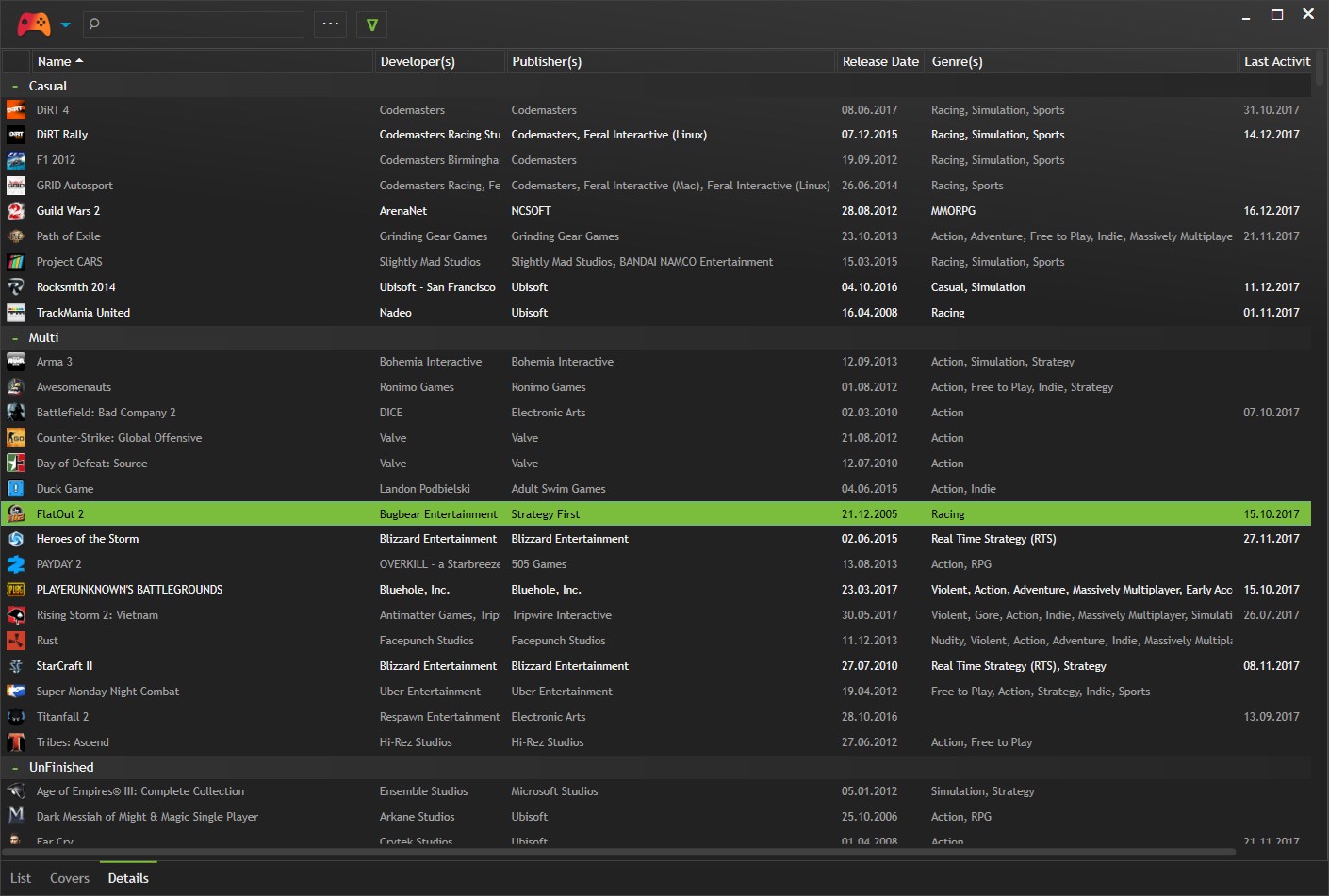Screen dimensions: 1329x896
Task: Click the Duck Game icon
Action: point(16,489)
